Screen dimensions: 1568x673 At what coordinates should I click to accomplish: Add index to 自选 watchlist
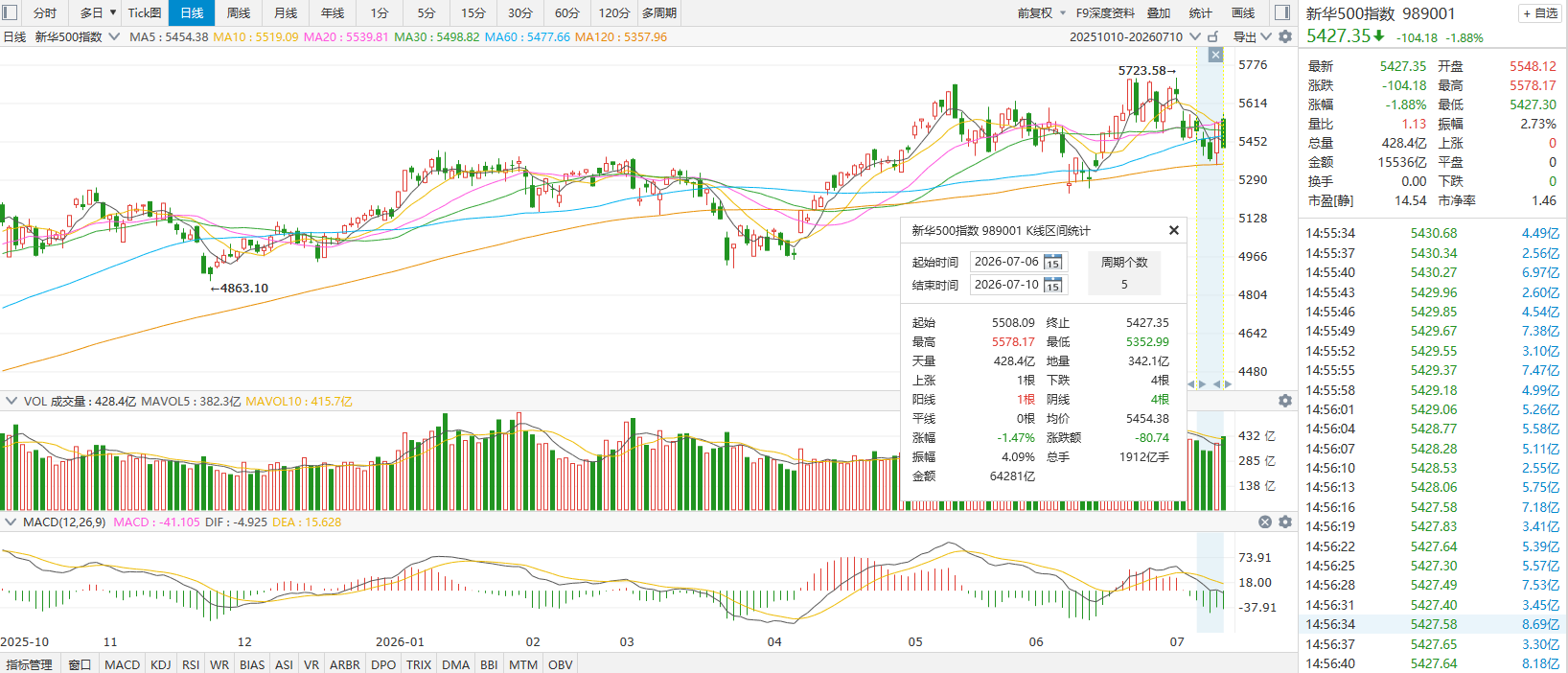1540,13
